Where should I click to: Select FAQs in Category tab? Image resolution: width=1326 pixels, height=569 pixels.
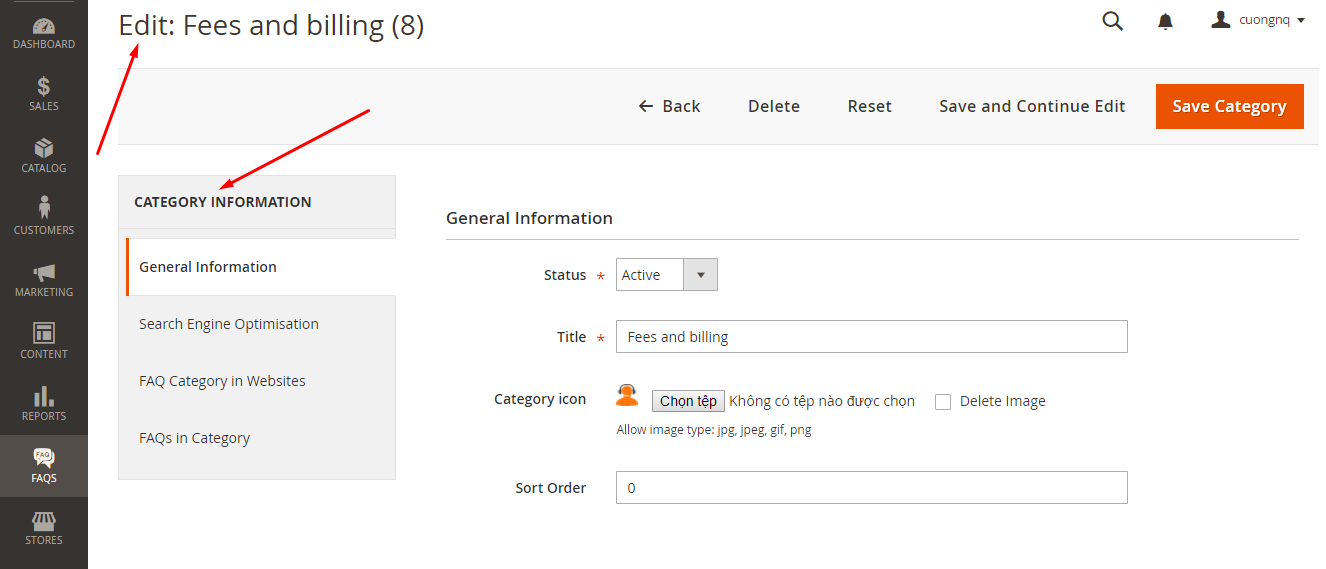194,438
